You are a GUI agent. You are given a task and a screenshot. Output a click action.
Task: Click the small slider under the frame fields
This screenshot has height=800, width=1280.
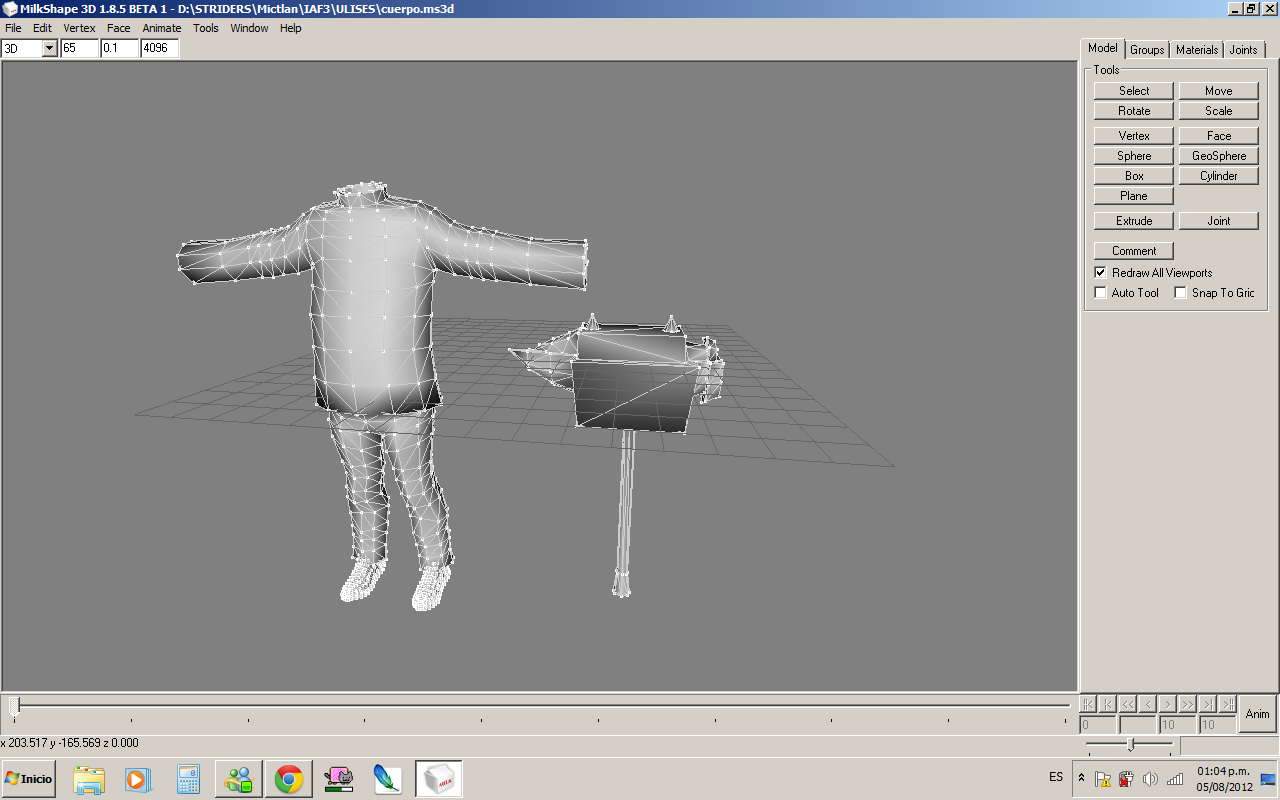coord(1130,745)
